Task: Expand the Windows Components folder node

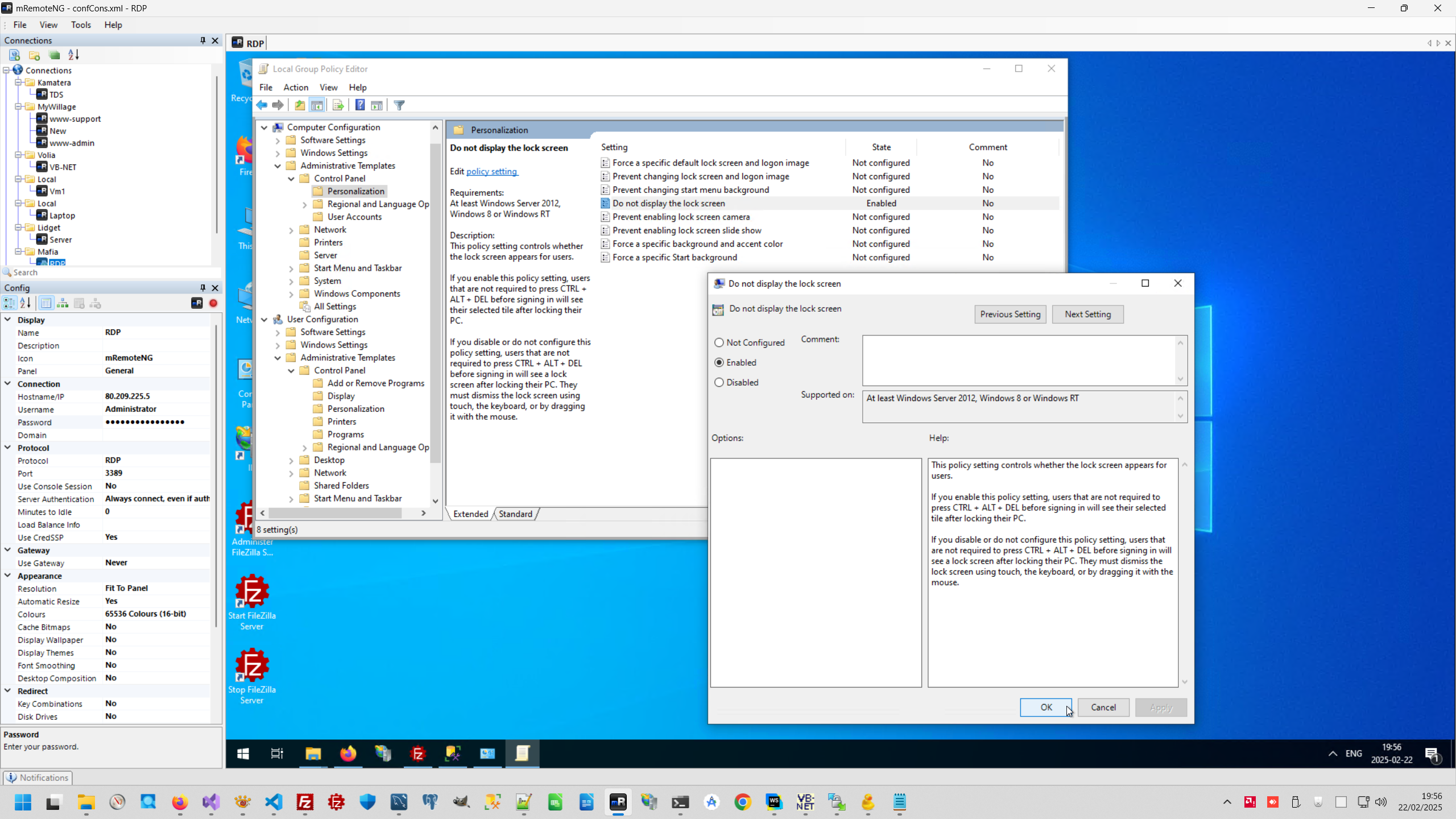Action: (291, 294)
